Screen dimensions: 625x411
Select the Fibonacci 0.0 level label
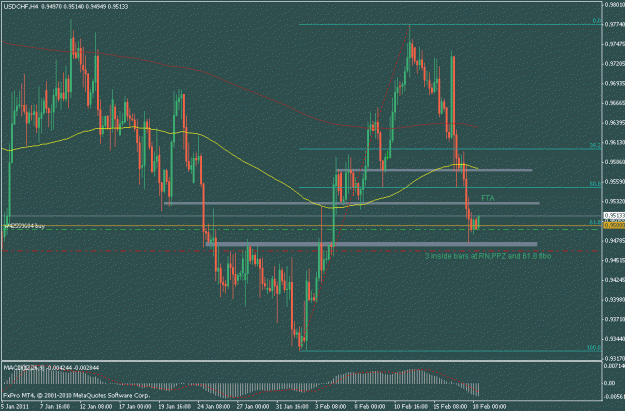click(x=596, y=21)
